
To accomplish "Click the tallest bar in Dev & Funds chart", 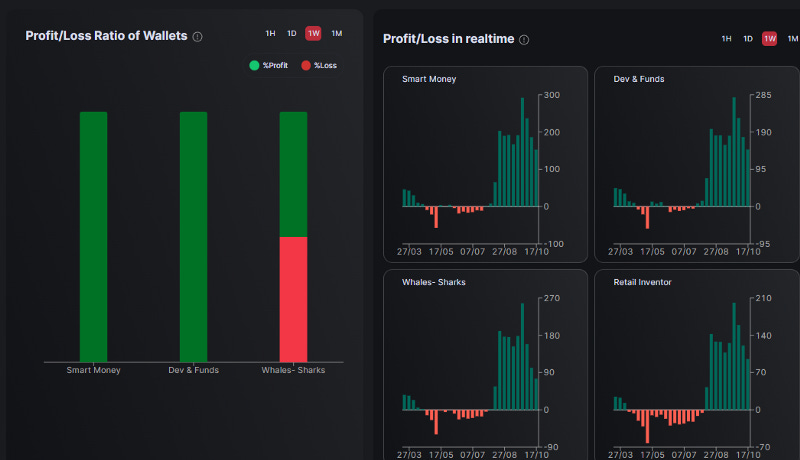I will 734,152.
